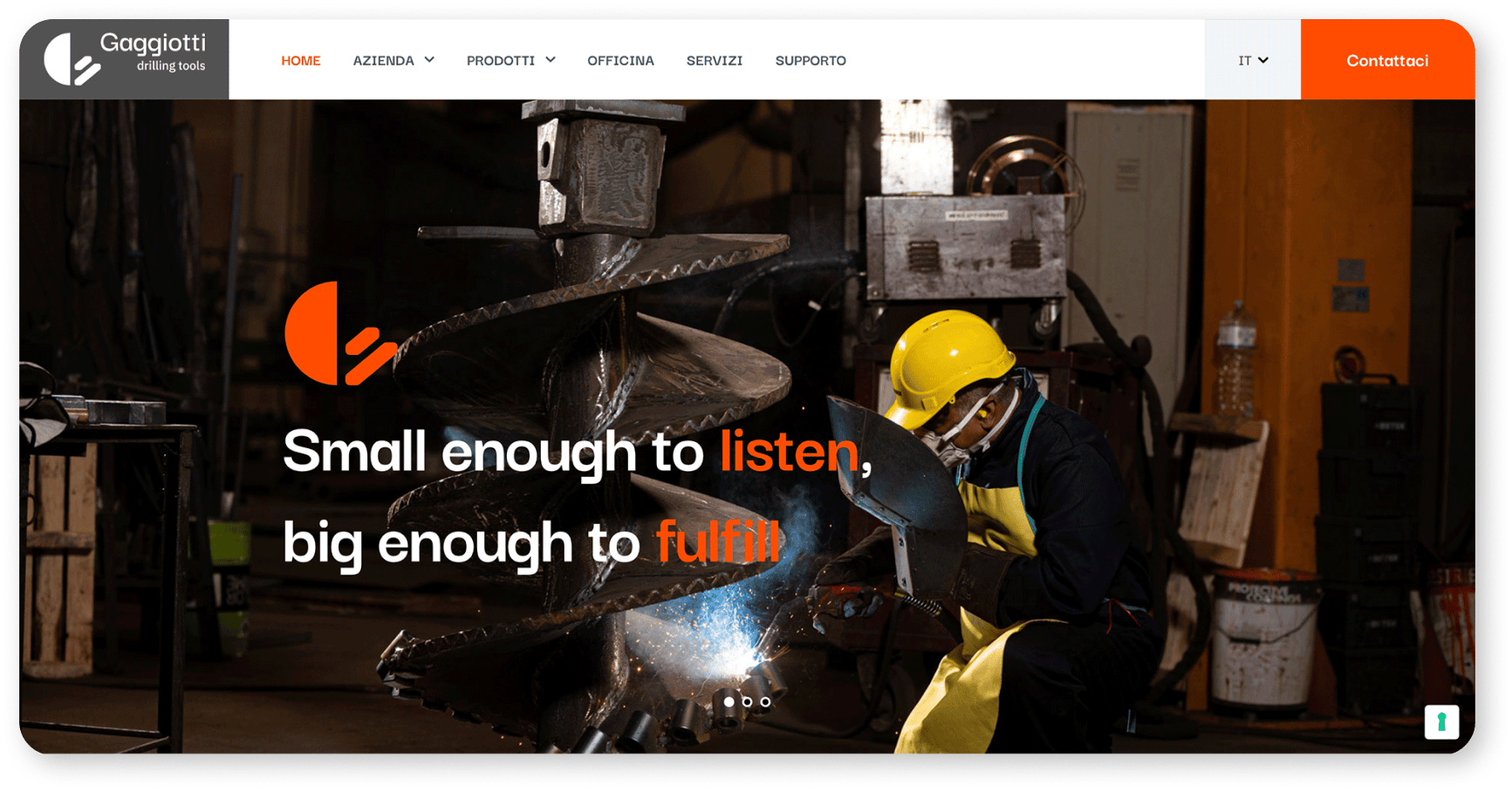Click the orange Contattaci button

pyautogui.click(x=1387, y=59)
